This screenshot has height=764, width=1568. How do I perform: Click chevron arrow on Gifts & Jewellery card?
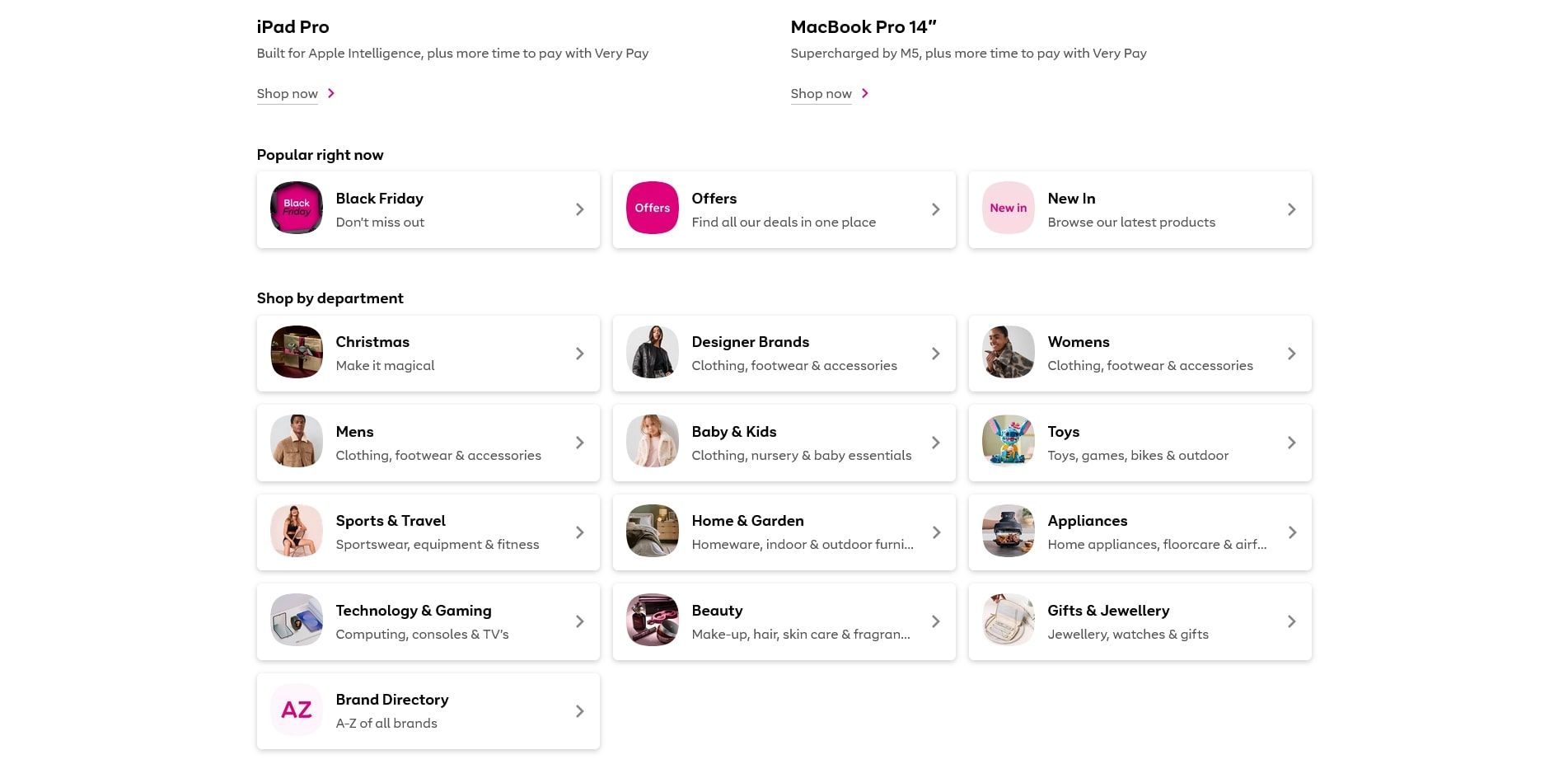click(1291, 621)
